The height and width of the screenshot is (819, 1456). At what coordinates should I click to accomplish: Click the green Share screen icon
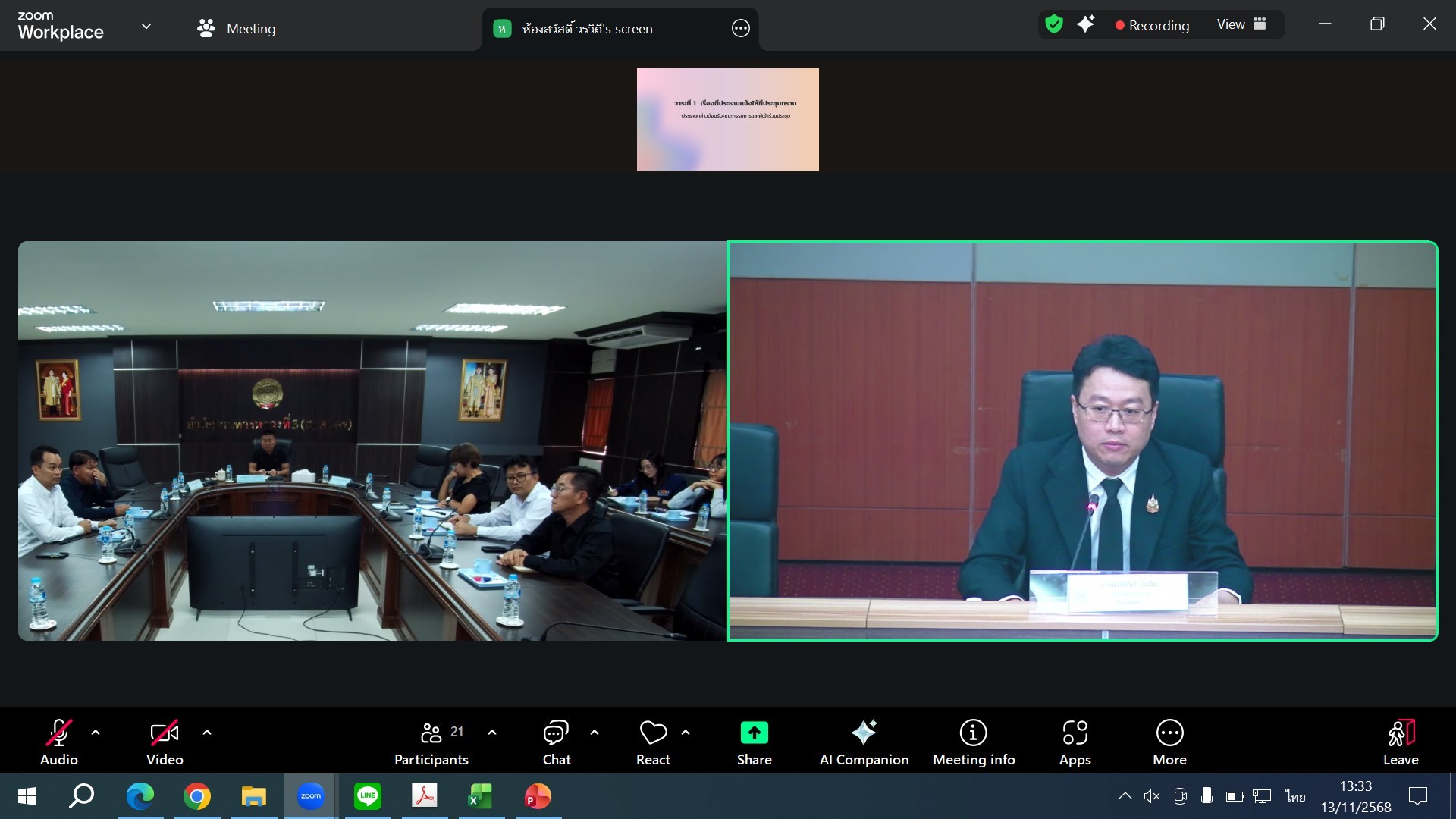coord(754,733)
